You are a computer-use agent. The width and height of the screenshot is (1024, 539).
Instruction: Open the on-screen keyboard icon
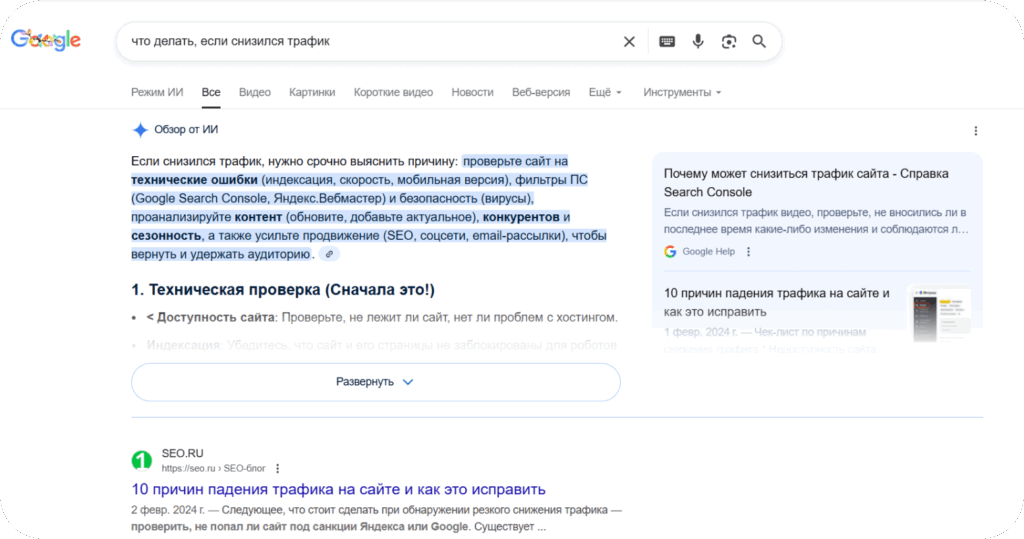pyautogui.click(x=667, y=42)
